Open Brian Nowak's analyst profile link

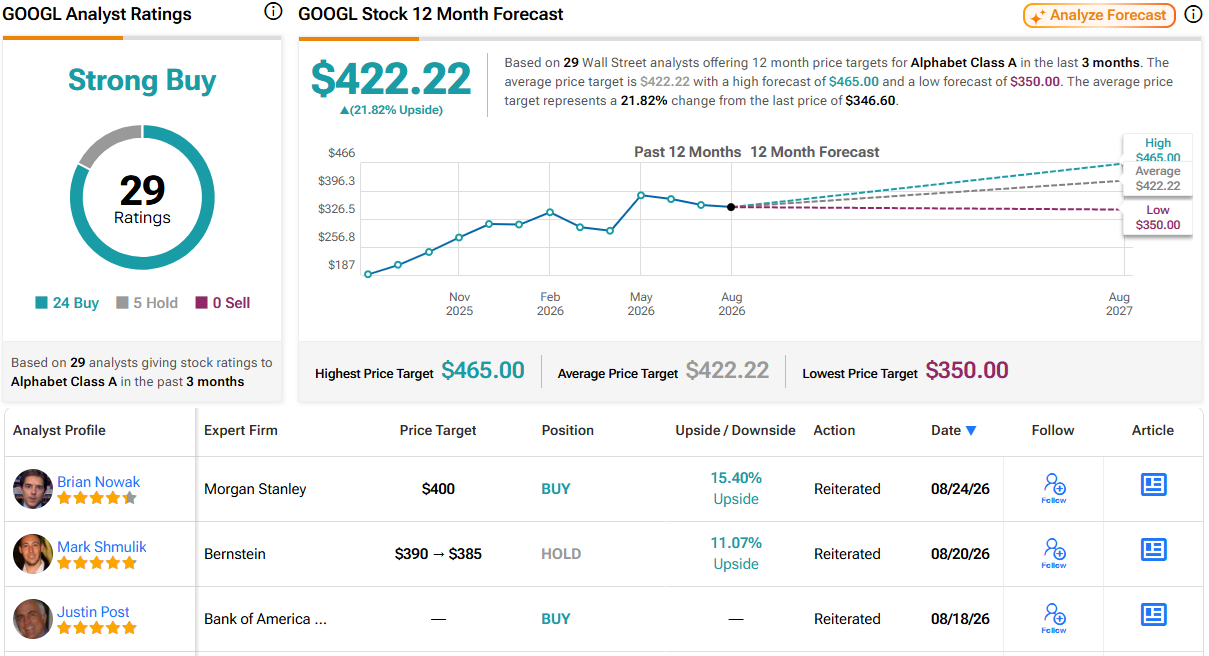98,482
